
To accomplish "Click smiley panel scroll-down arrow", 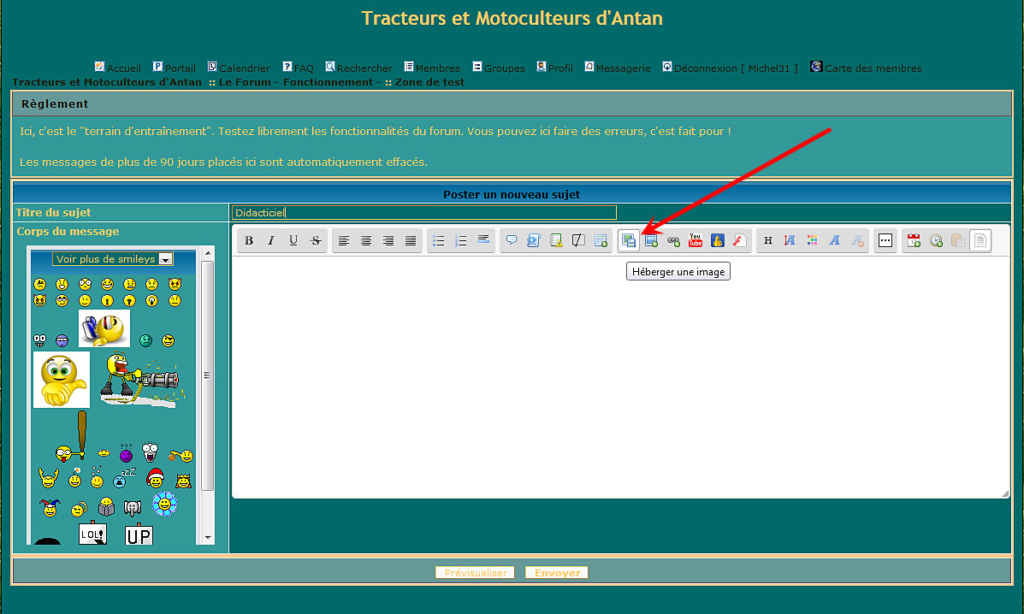I will pos(208,538).
